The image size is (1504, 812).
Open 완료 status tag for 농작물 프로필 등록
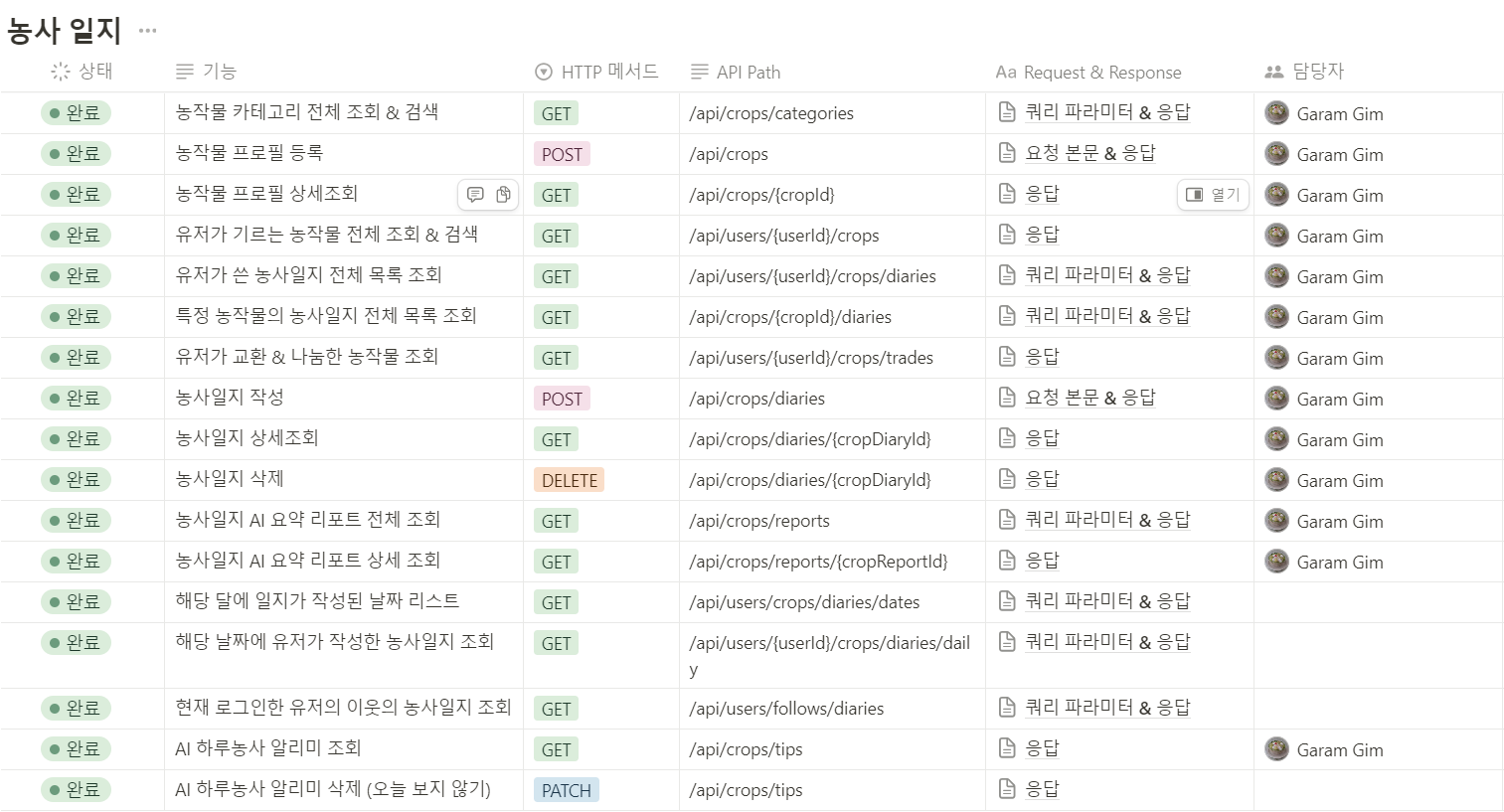pyautogui.click(x=76, y=154)
